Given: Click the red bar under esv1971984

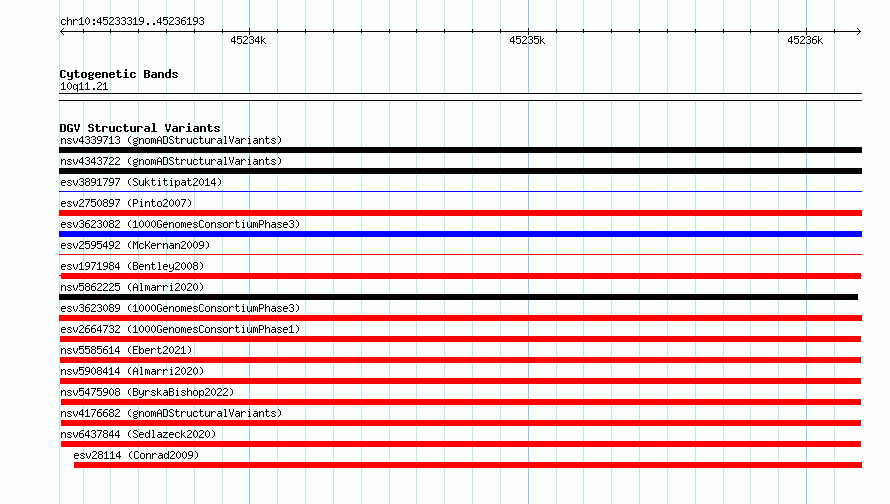Looking at the screenshot, I should tap(460, 276).
